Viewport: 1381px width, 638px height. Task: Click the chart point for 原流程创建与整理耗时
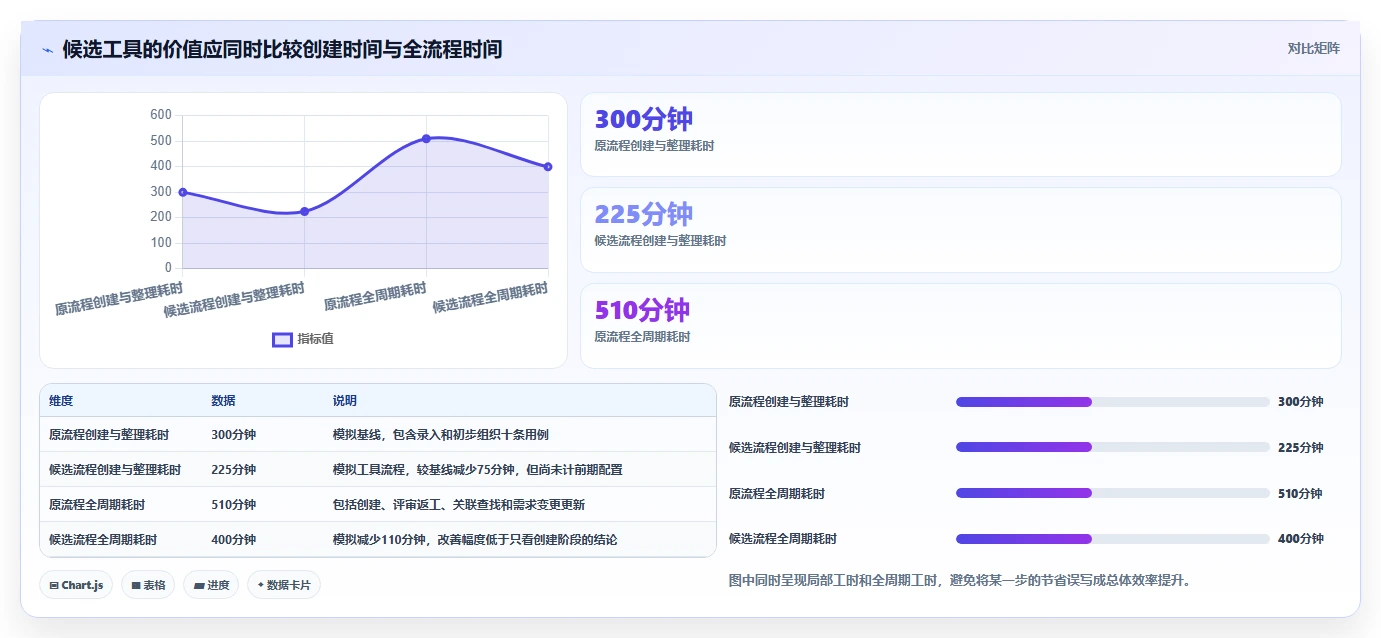(x=183, y=192)
